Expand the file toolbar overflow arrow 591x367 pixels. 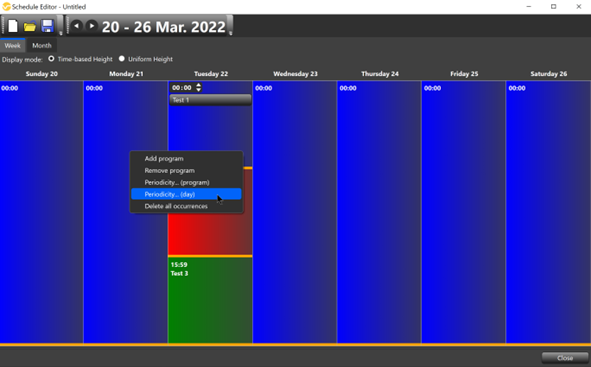(x=61, y=33)
